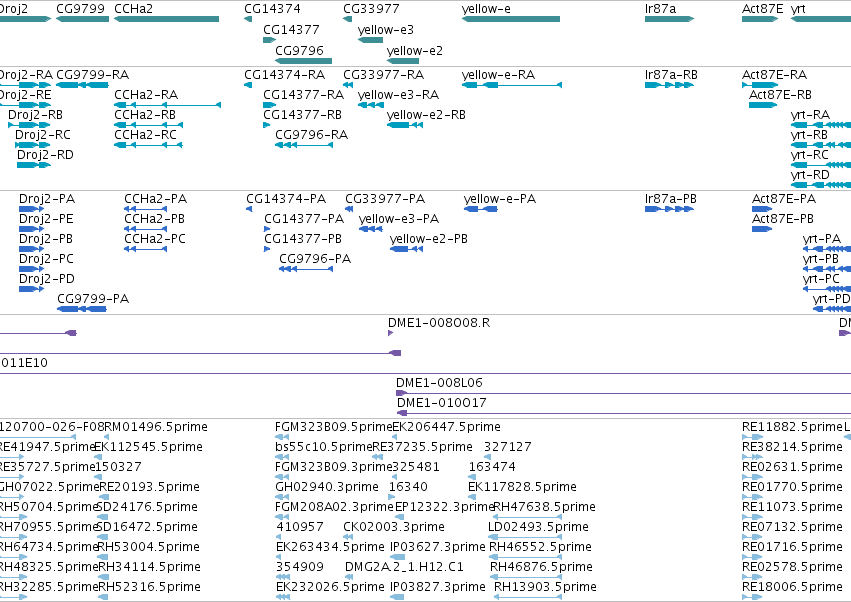
Task: Select the CCHa2-PC protein label
Action: [155, 239]
